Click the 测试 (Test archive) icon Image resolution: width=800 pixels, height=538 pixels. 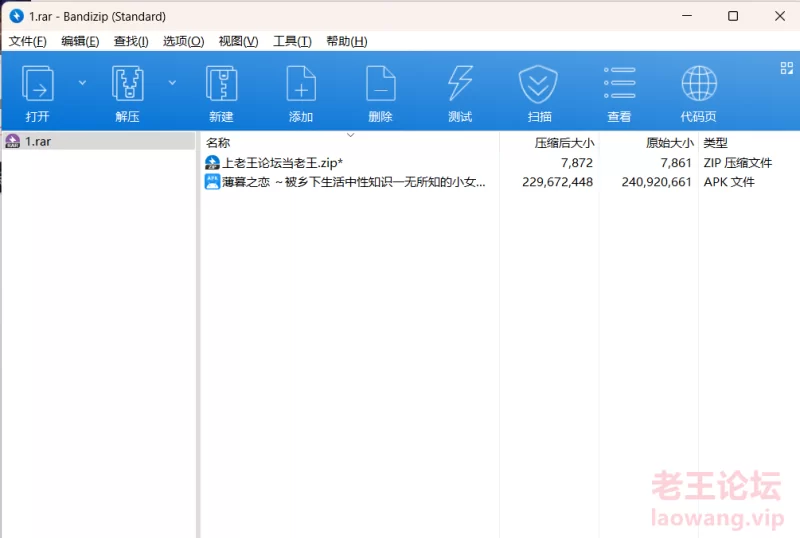coord(460,84)
